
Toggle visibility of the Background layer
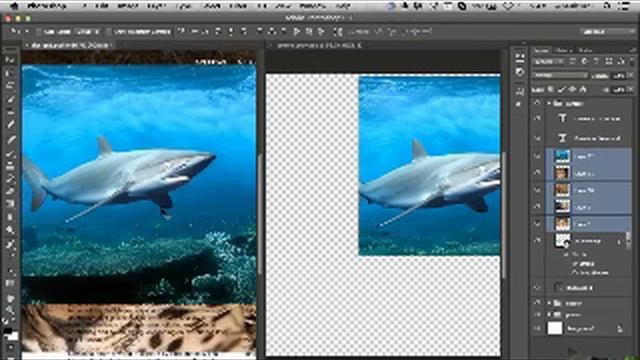click(x=537, y=328)
